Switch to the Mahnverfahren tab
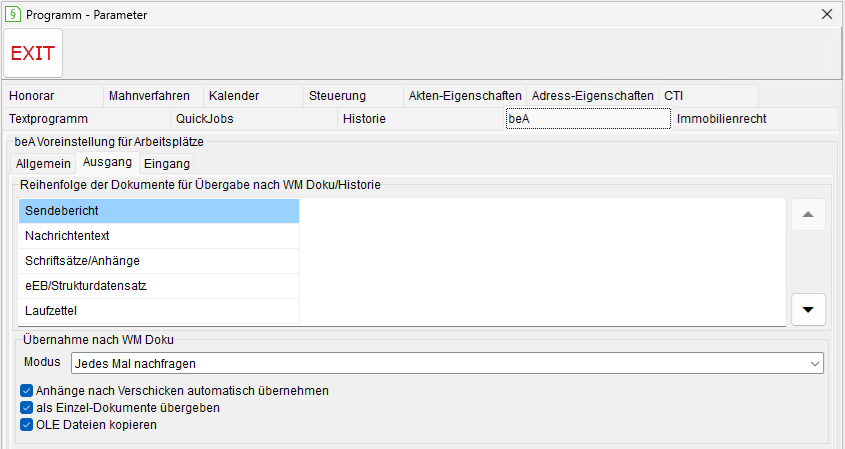The height and width of the screenshot is (449, 845). coord(153,96)
